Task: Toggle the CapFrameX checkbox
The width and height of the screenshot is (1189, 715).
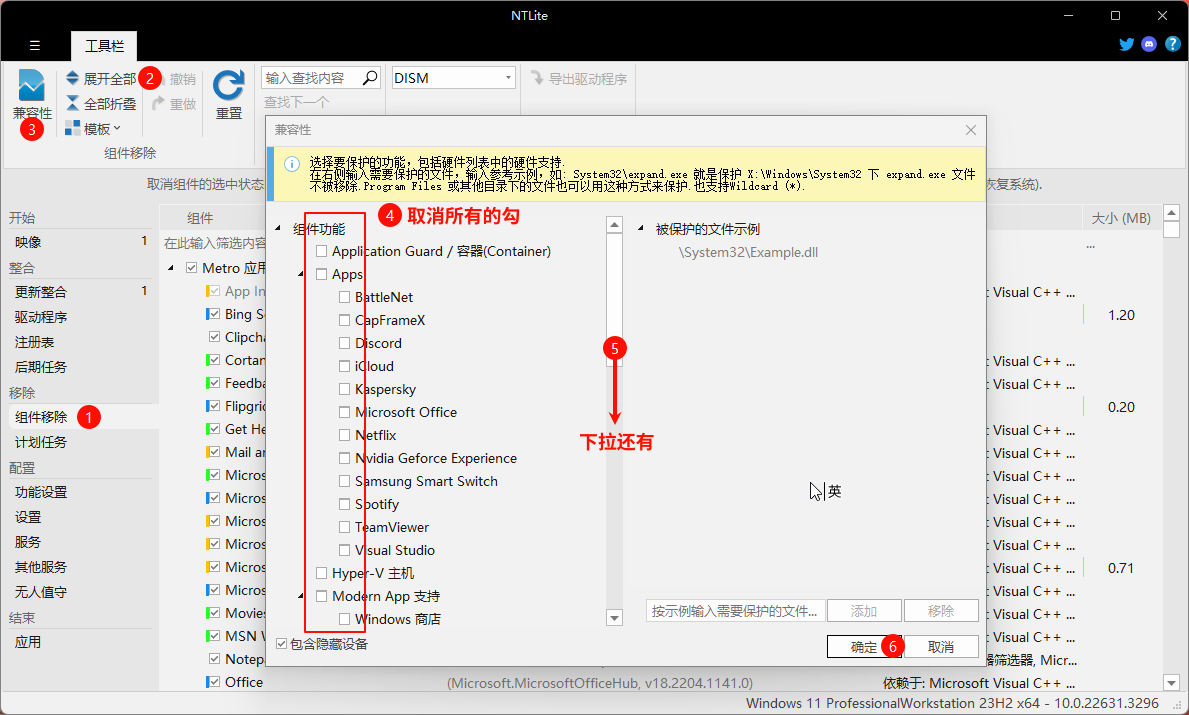Action: pyautogui.click(x=344, y=320)
